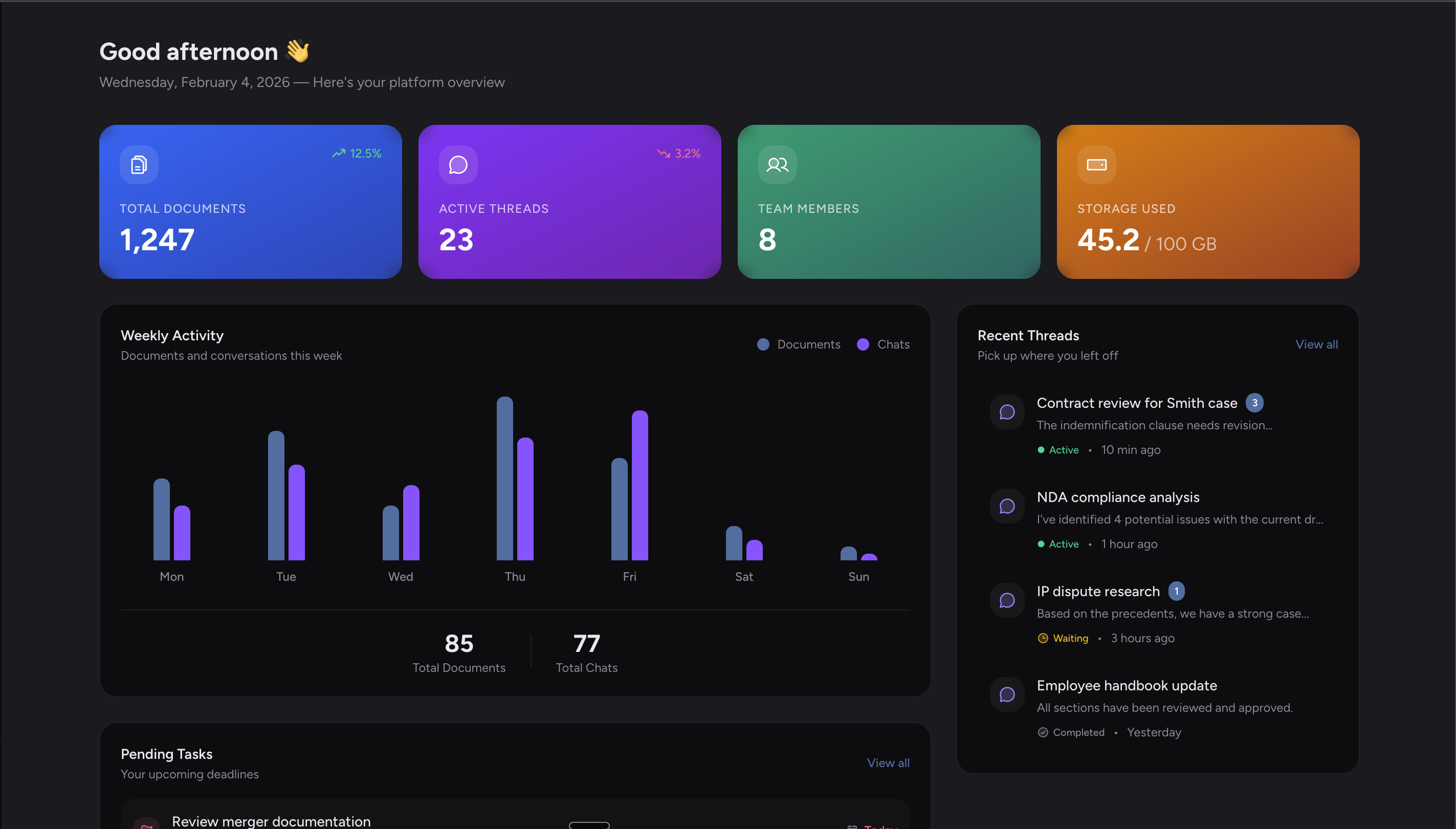
Task: Click the people icon in Team Members card
Action: coord(777,165)
